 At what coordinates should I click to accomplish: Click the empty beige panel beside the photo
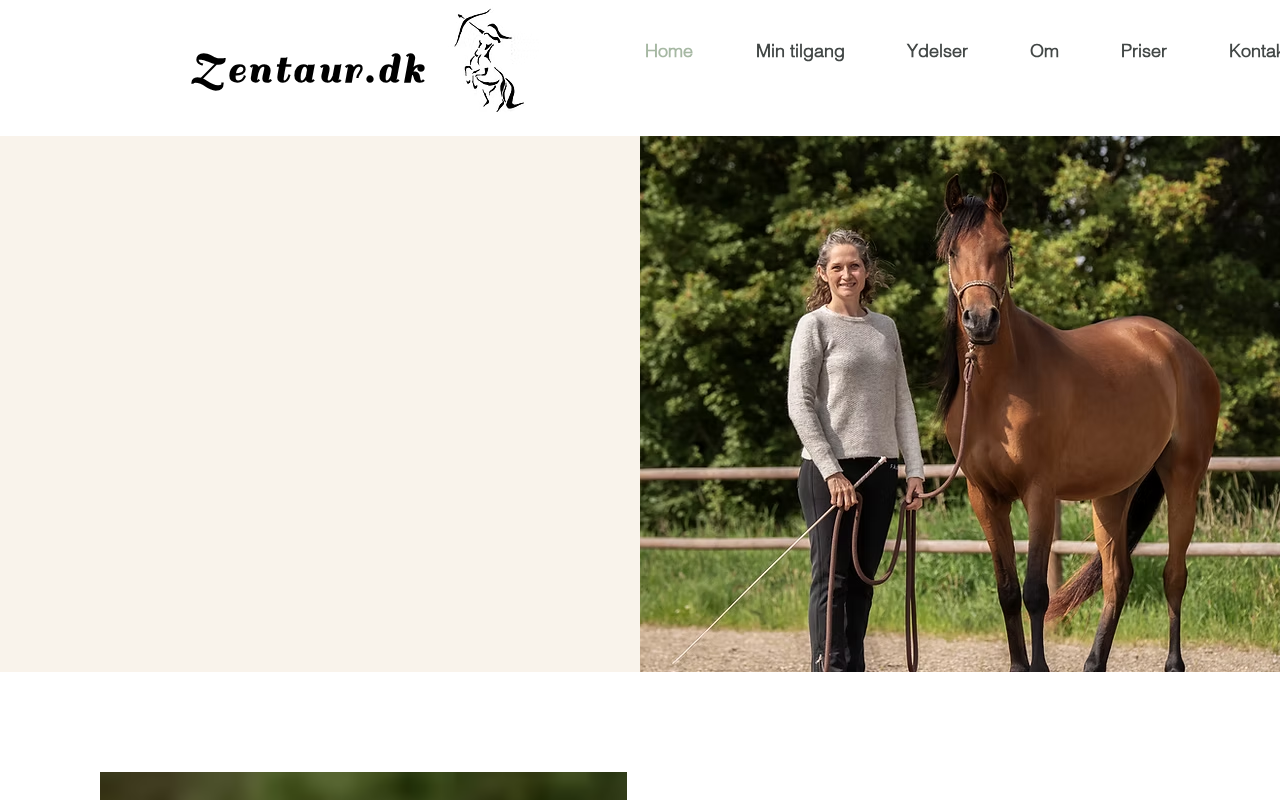(320, 404)
